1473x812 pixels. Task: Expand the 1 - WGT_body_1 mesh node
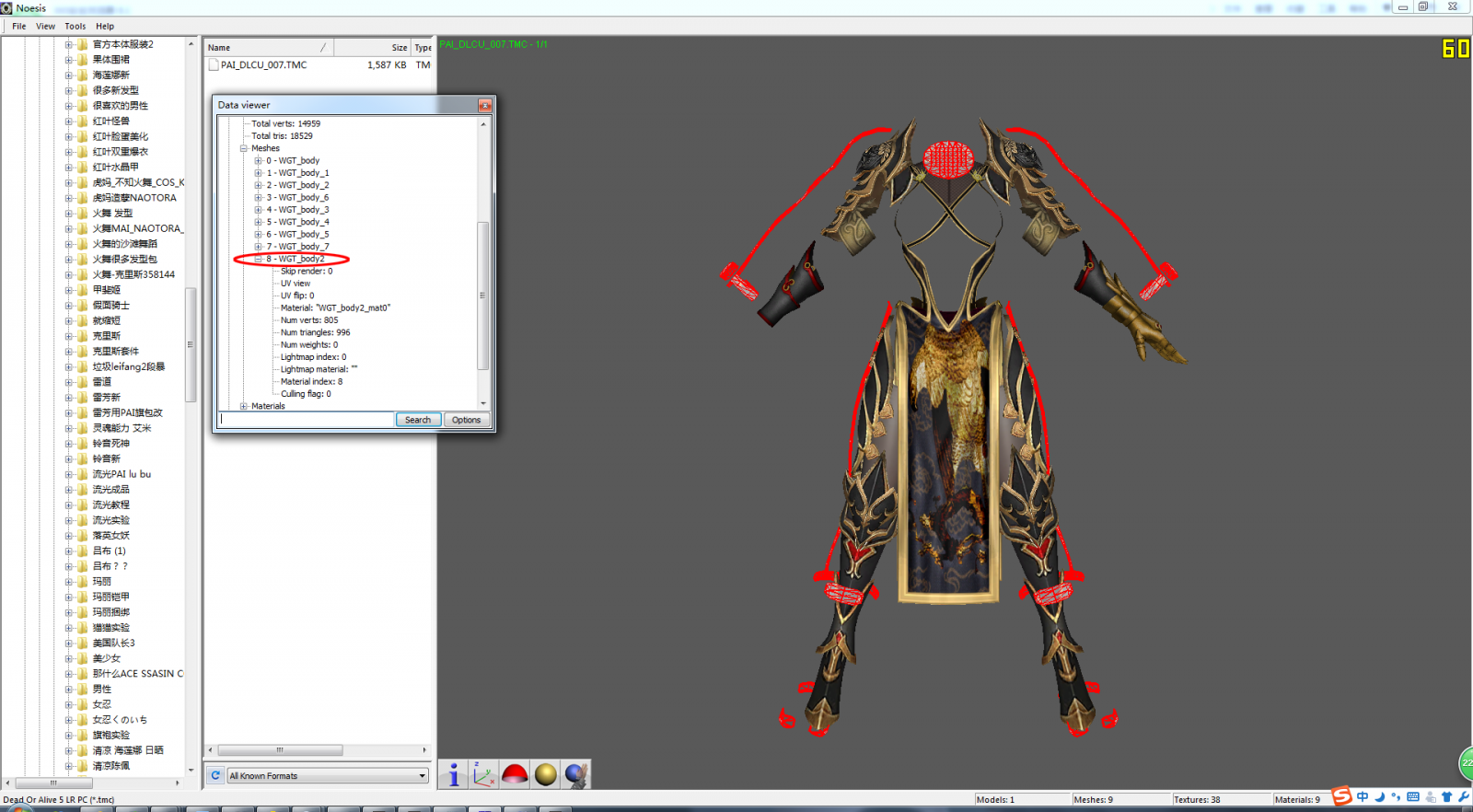point(258,173)
